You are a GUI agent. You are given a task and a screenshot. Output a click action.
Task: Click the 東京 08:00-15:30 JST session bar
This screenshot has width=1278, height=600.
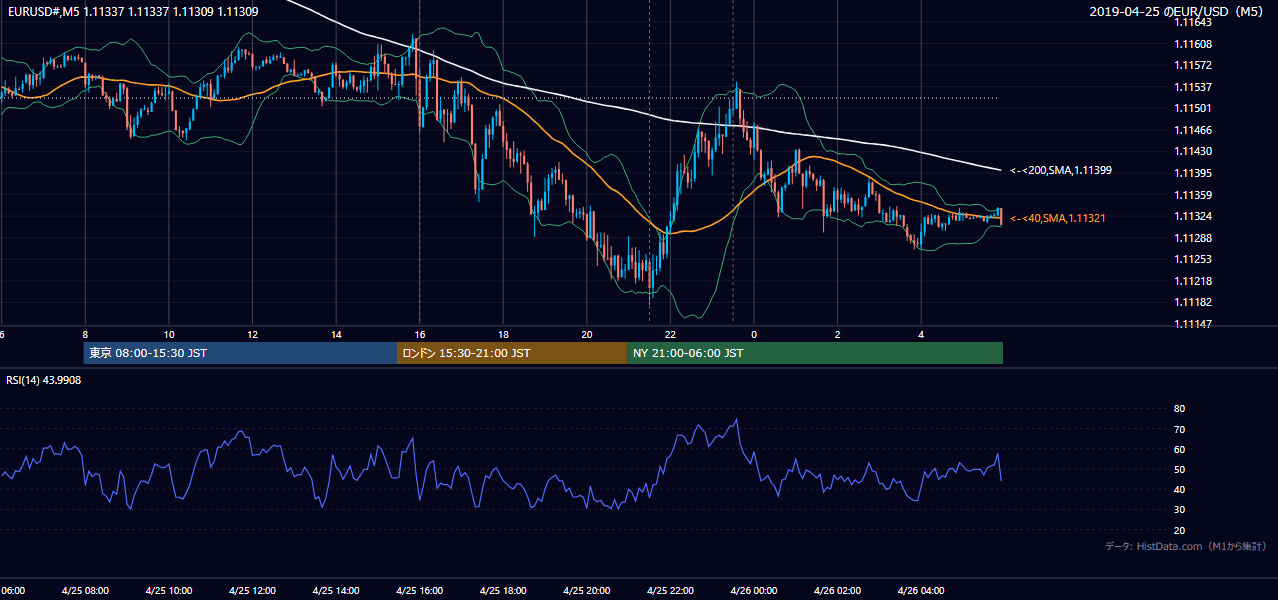point(240,353)
